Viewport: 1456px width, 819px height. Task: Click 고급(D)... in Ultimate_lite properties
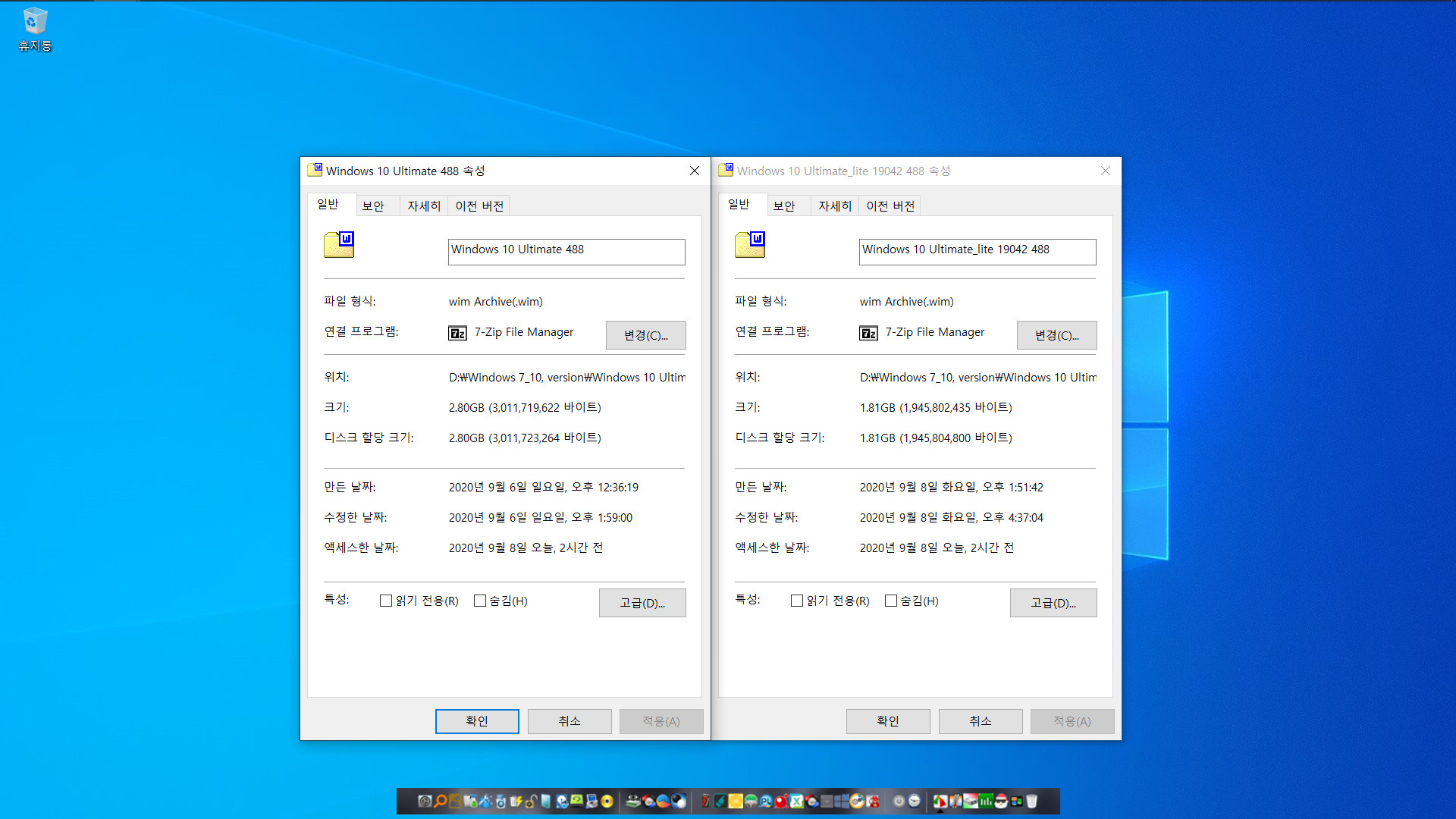coord(1053,603)
